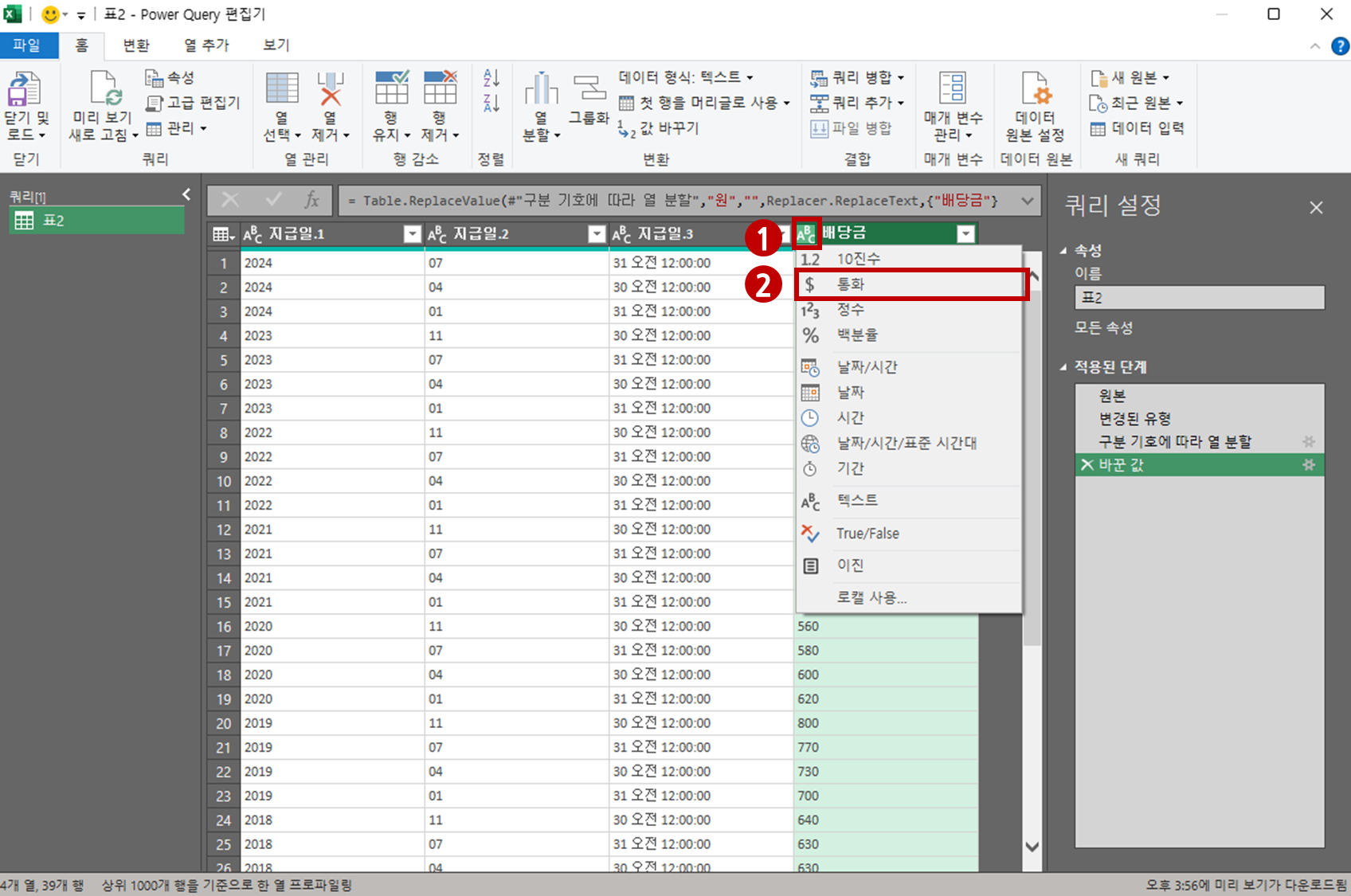Click the smiley feedback icon

(50, 14)
